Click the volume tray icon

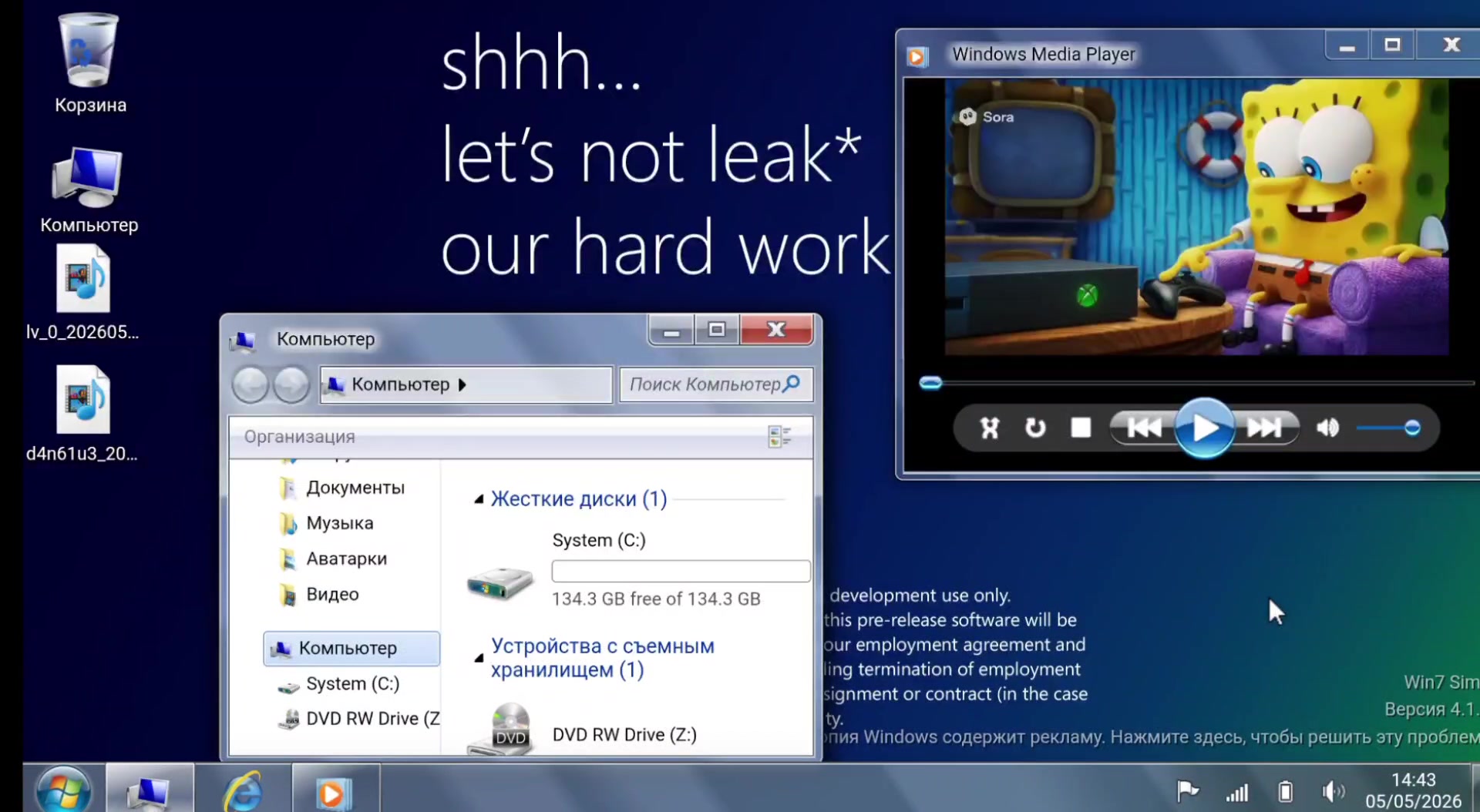1333,791
